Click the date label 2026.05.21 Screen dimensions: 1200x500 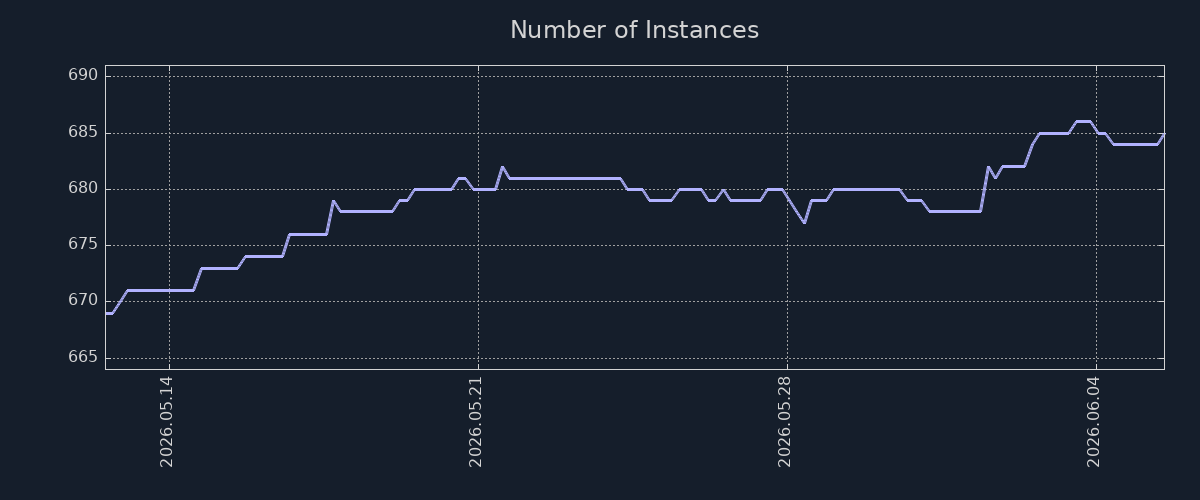point(477,422)
